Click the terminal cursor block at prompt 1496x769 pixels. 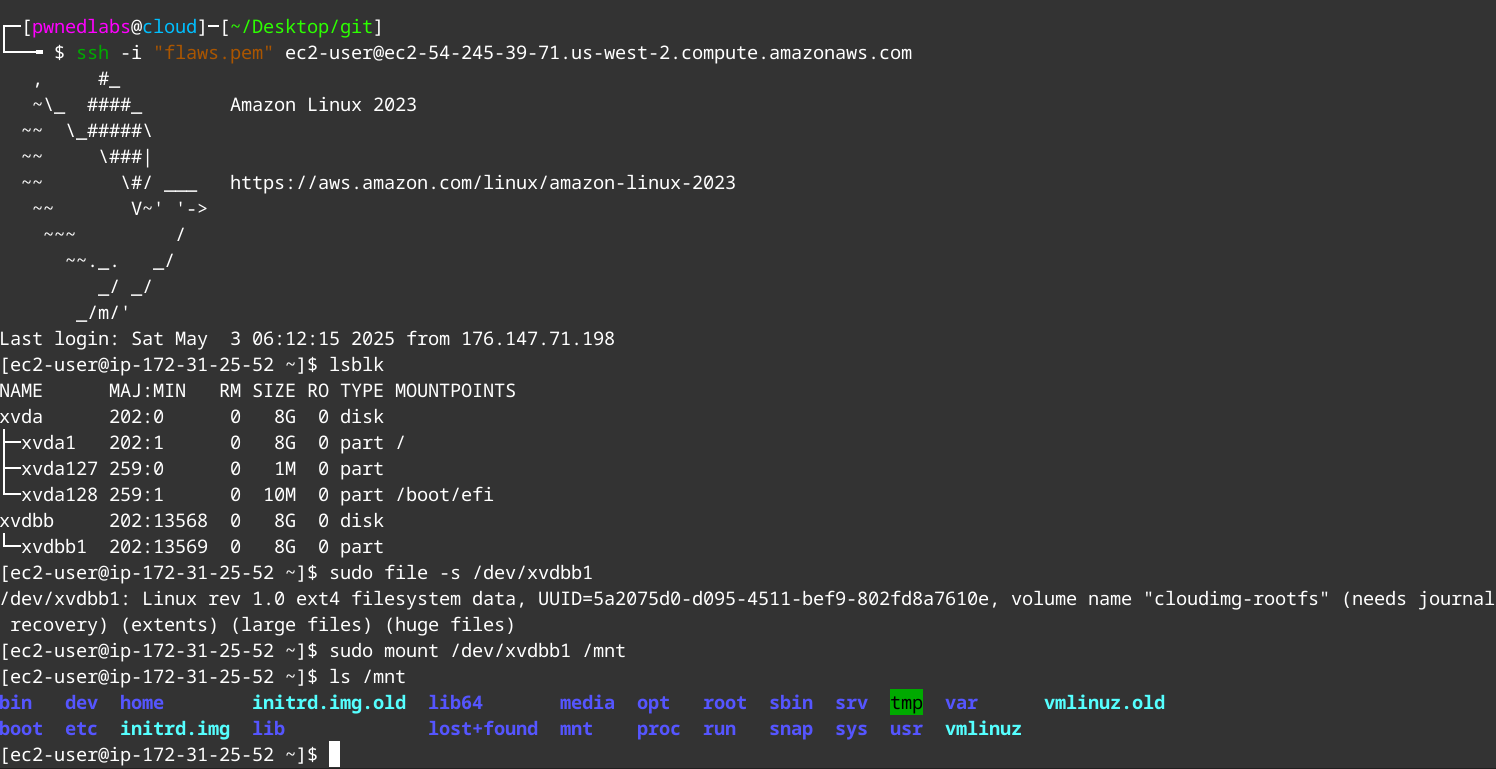[334, 755]
